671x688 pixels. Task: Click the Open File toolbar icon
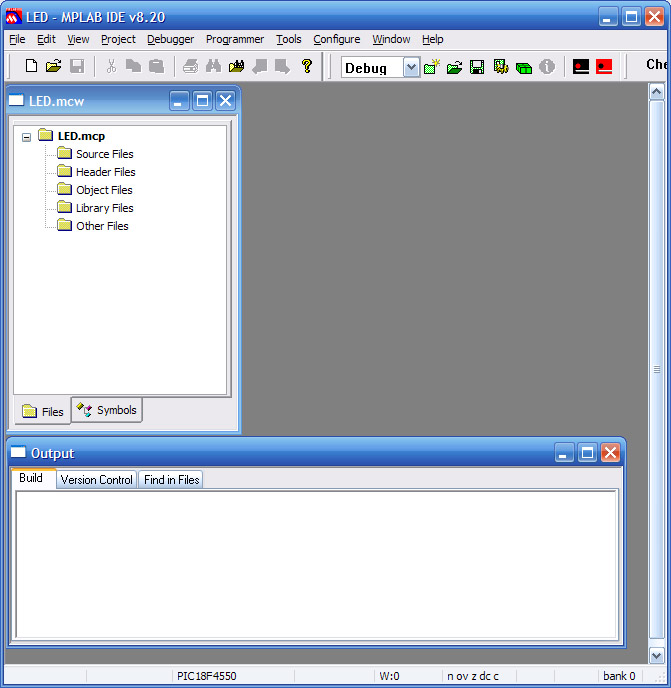pyautogui.click(x=54, y=66)
